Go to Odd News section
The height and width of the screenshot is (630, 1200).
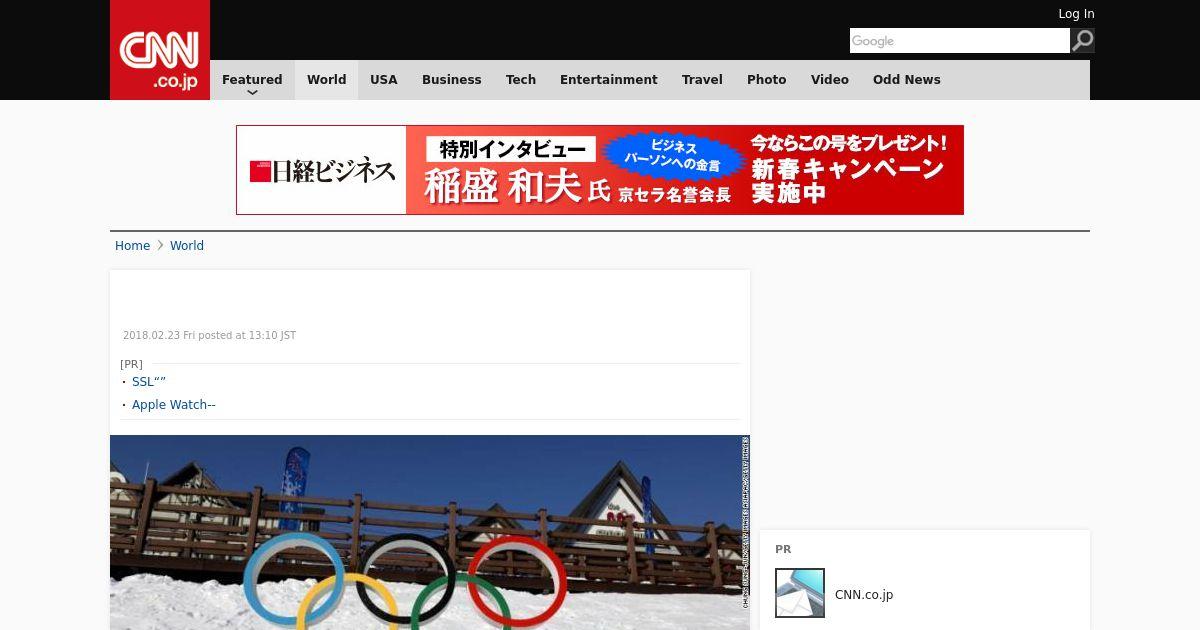[x=907, y=80]
